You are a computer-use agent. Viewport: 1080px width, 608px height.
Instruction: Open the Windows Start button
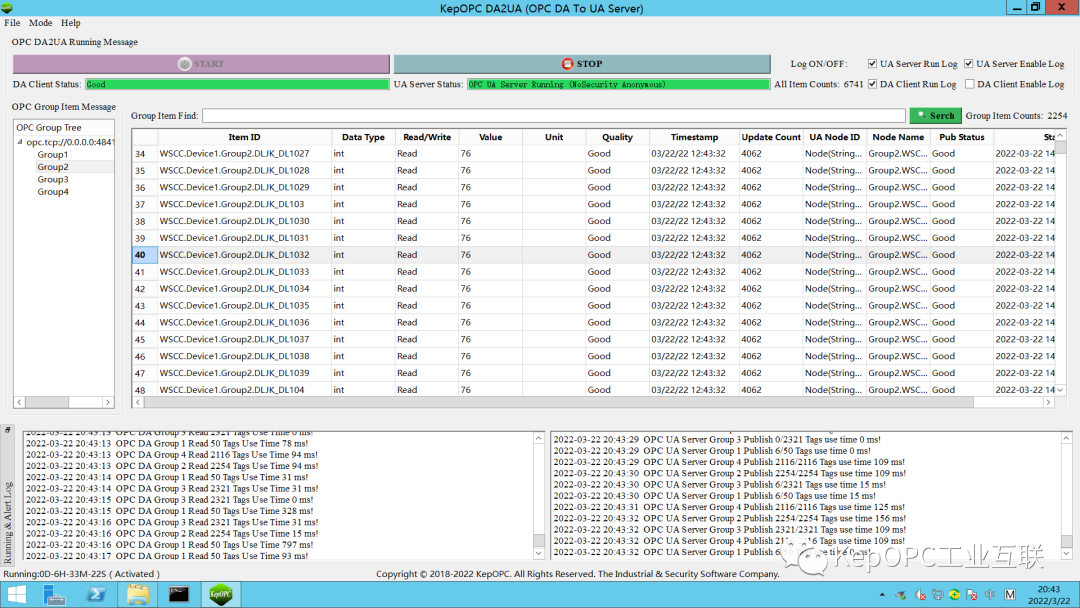tap(15, 594)
